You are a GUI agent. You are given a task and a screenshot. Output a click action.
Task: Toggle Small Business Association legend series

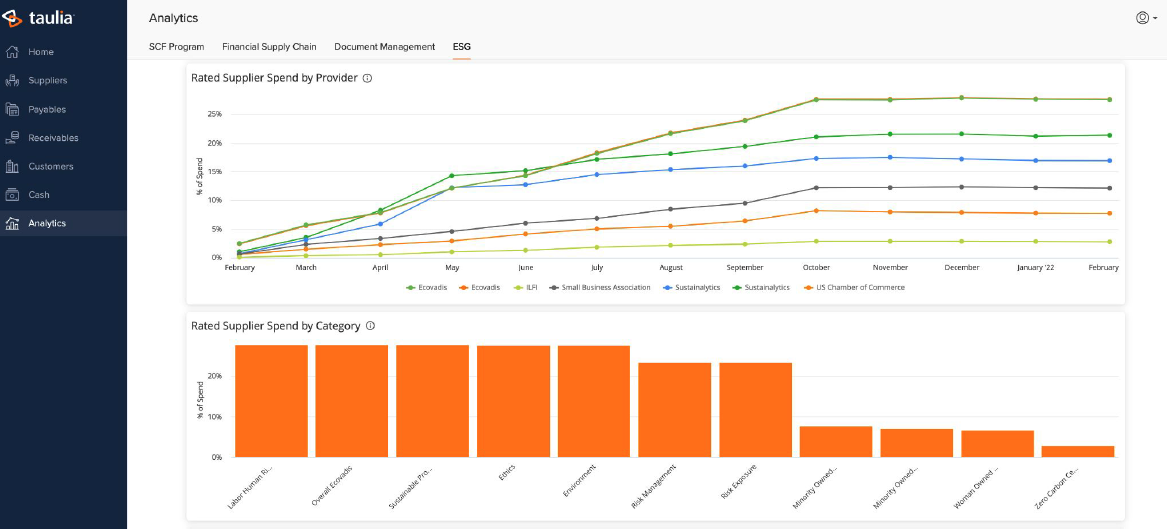pos(601,287)
